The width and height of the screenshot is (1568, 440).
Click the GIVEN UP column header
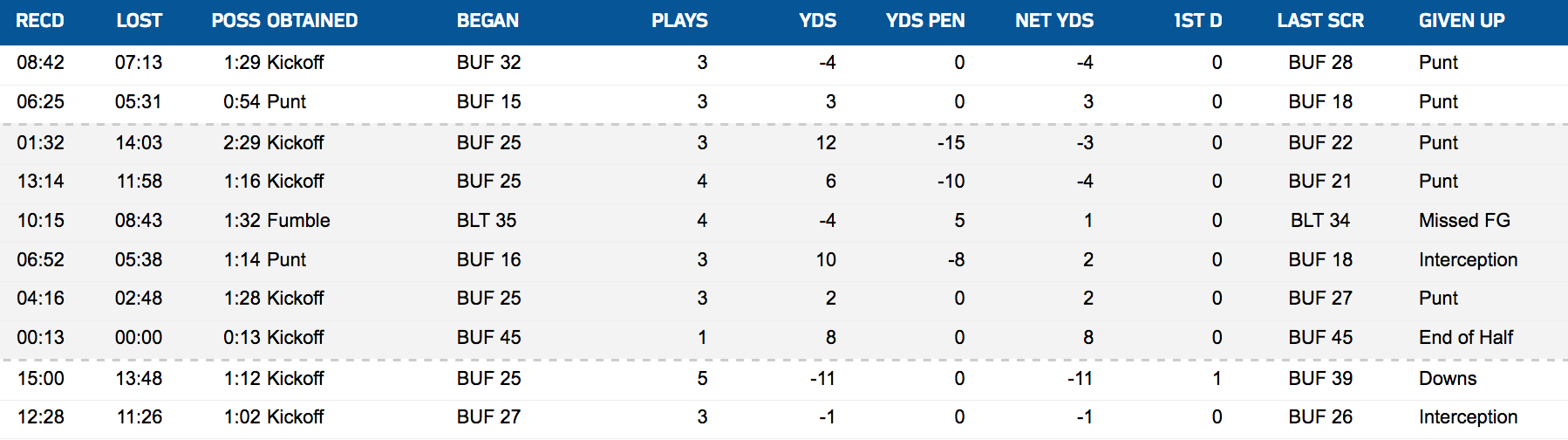click(1462, 21)
